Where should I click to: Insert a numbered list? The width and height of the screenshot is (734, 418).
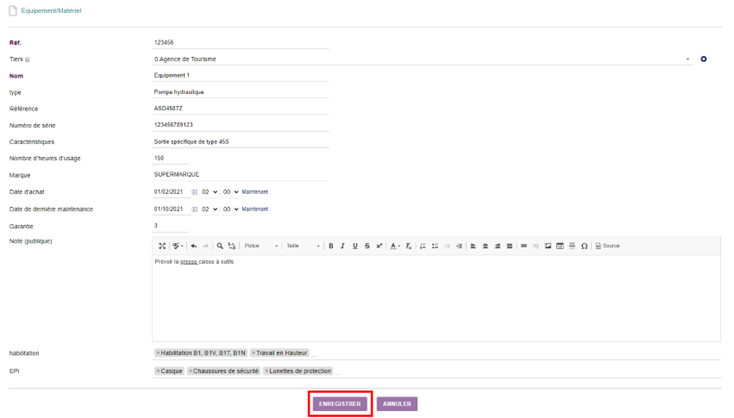(x=423, y=246)
